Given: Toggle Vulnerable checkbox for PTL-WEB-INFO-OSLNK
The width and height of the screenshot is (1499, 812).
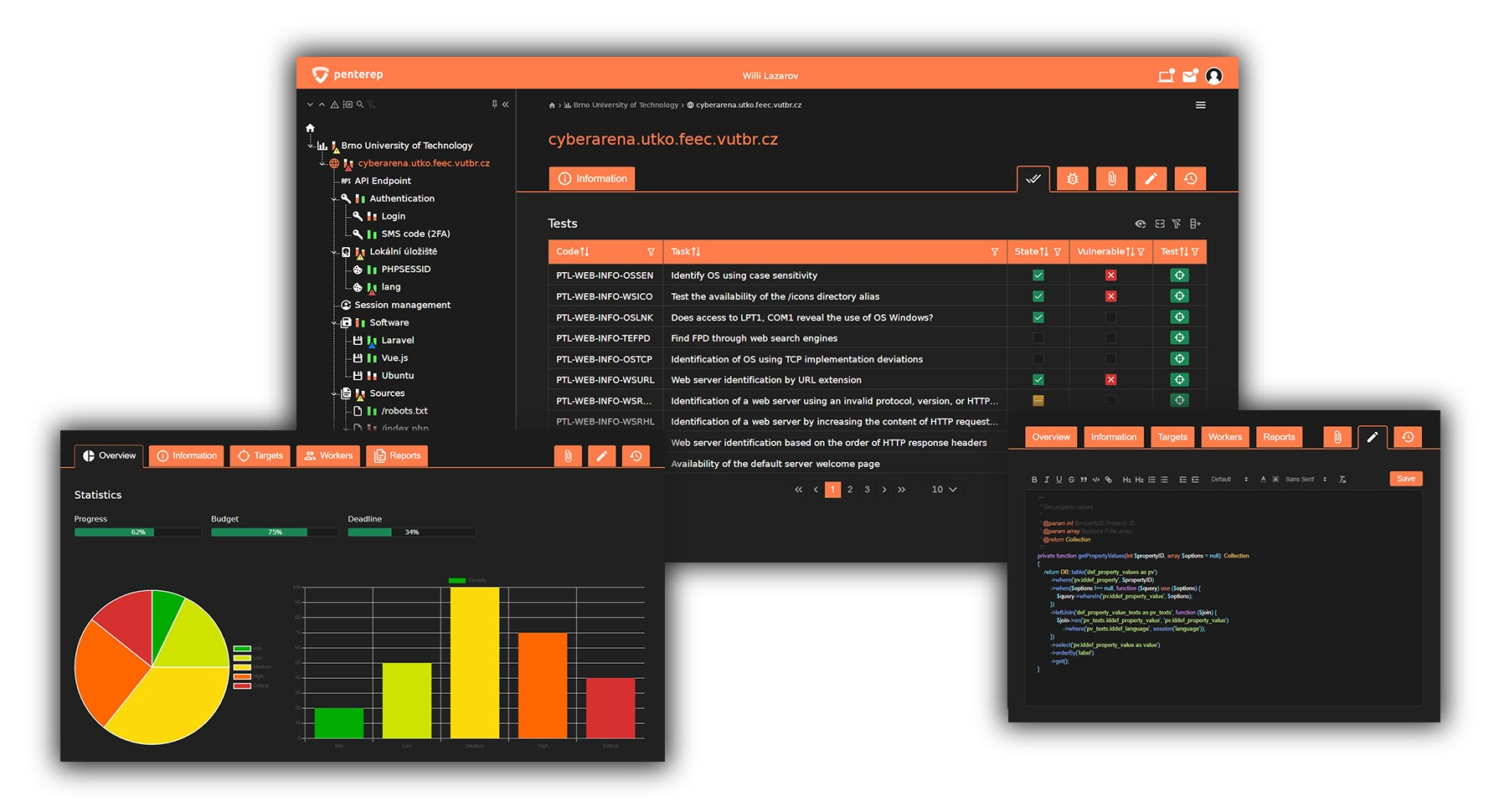Looking at the screenshot, I should point(1111,316).
